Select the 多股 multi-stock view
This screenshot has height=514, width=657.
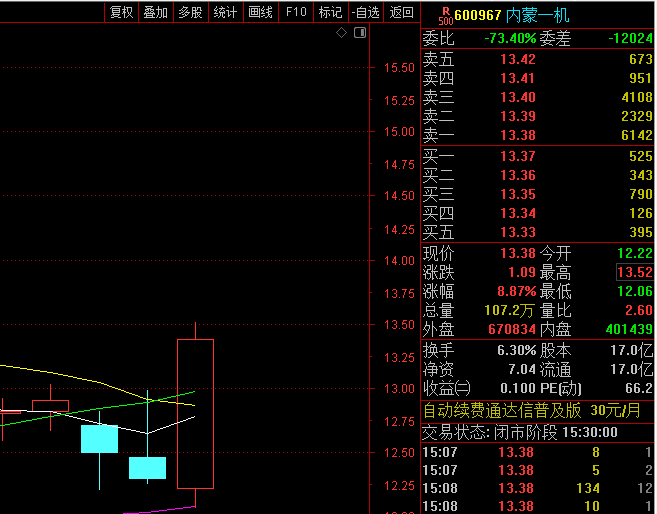coord(191,12)
